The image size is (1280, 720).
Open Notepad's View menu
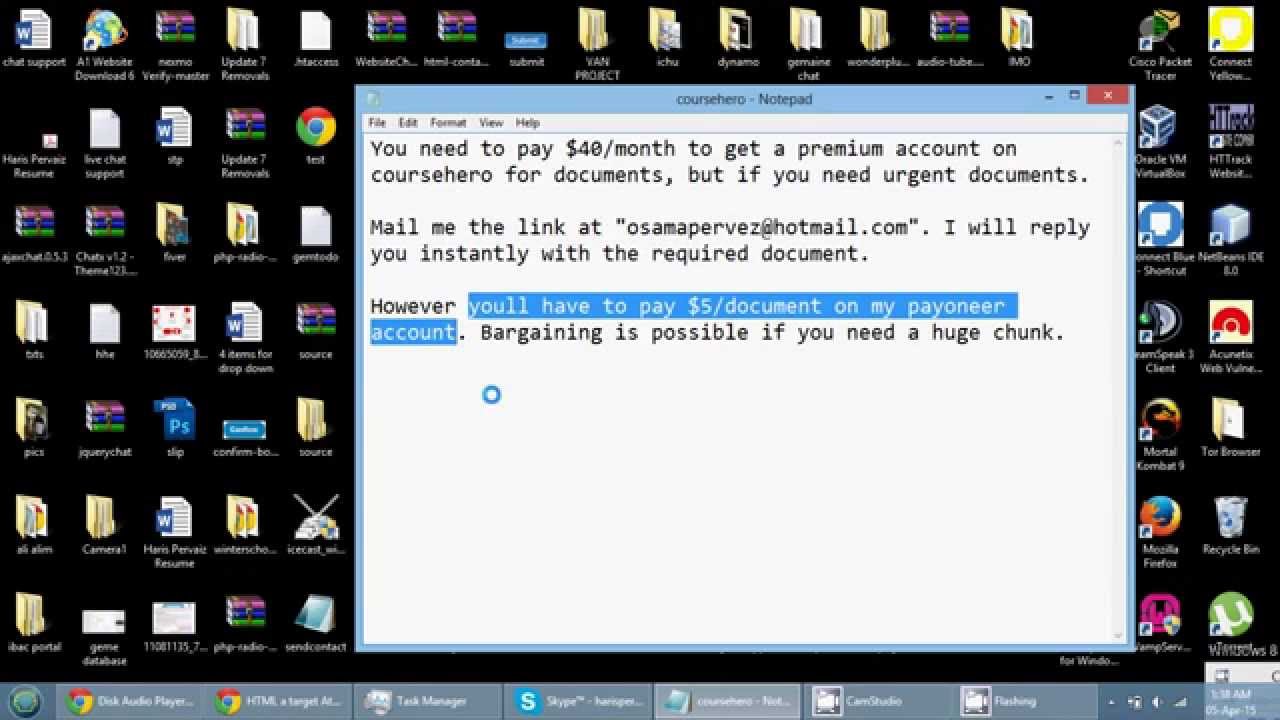click(491, 122)
